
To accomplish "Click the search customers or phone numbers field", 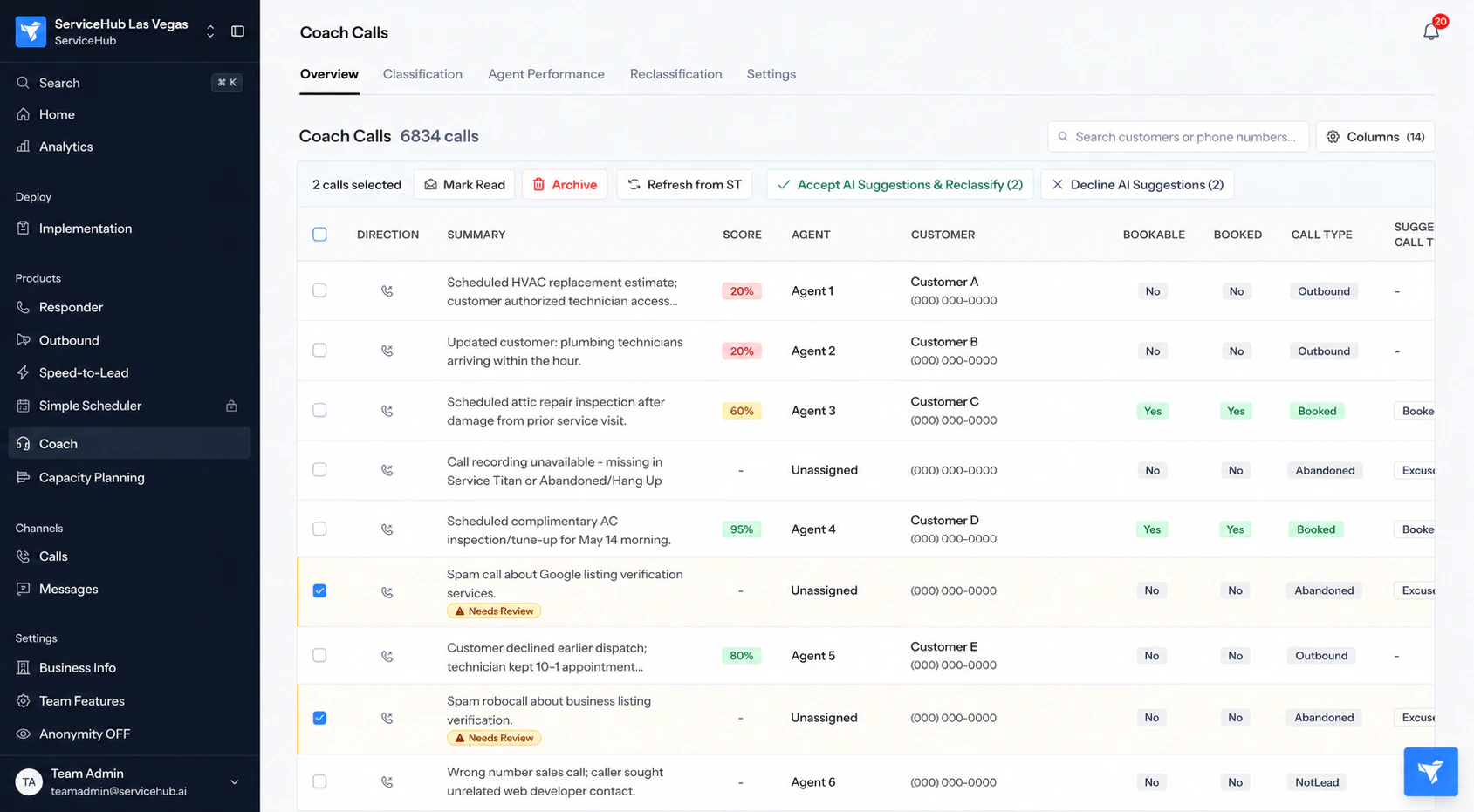I will (1178, 137).
